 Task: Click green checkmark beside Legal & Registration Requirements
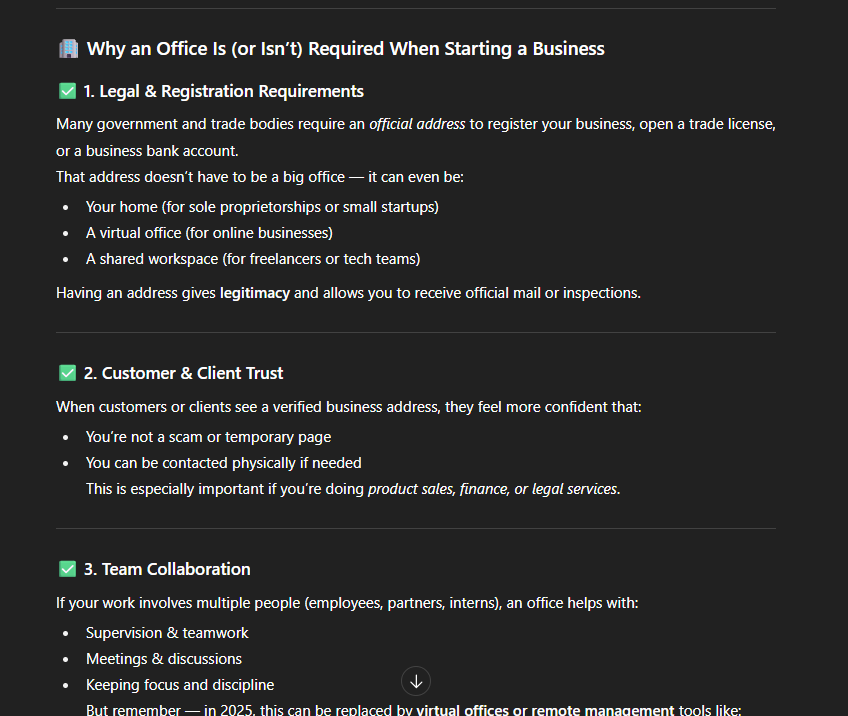[x=67, y=91]
